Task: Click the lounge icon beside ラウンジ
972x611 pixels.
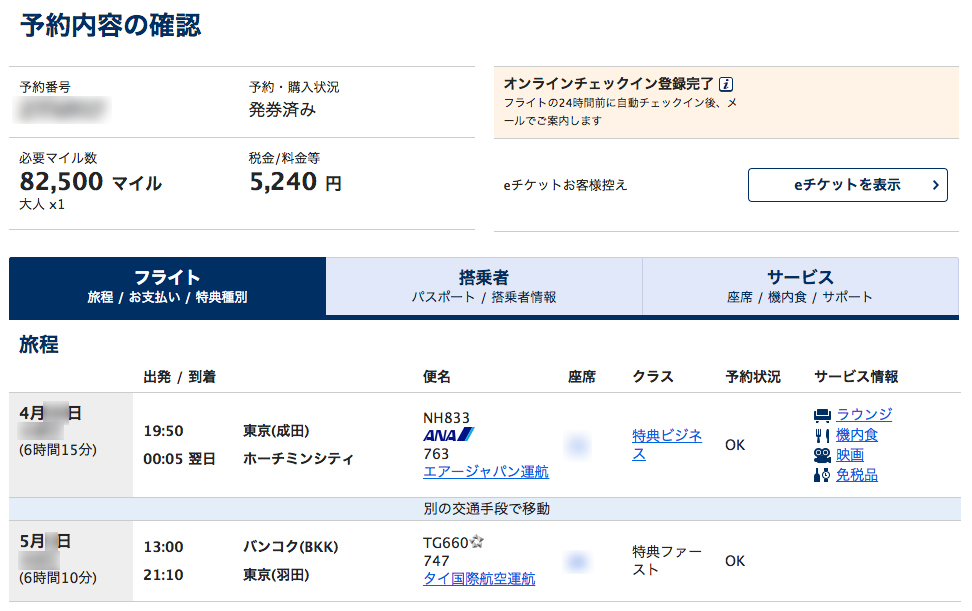Action: (823, 414)
